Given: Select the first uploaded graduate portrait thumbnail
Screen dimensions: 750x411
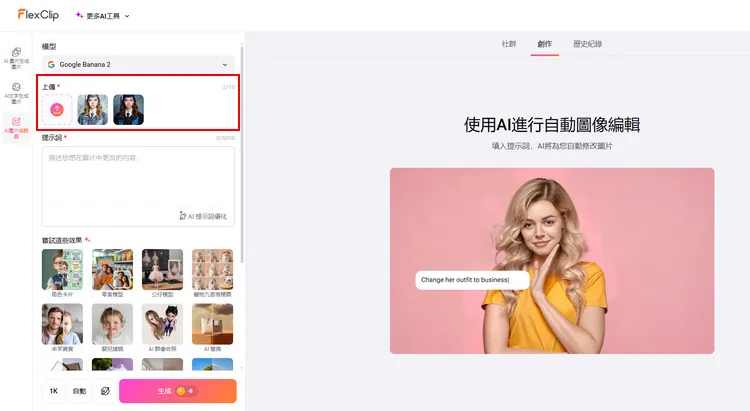Looking at the screenshot, I should [x=93, y=109].
